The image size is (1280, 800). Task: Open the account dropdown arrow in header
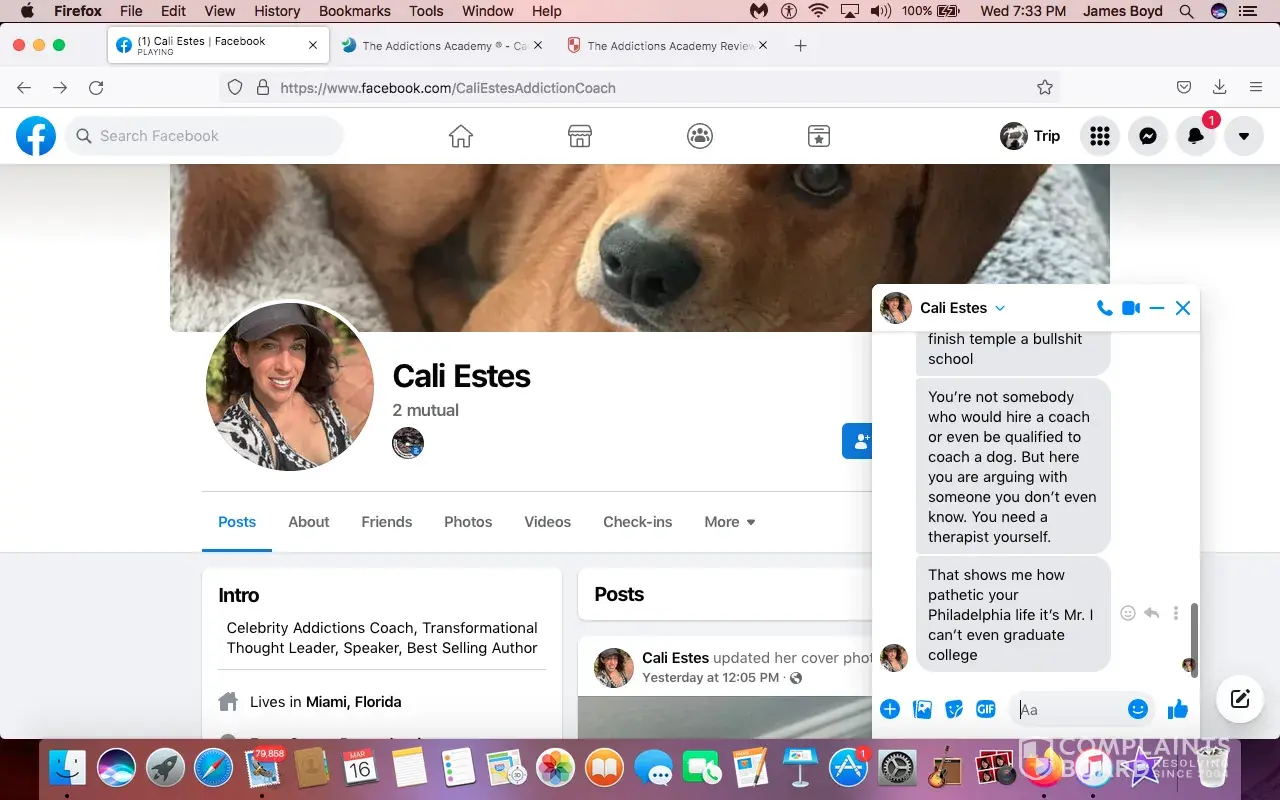click(1244, 136)
